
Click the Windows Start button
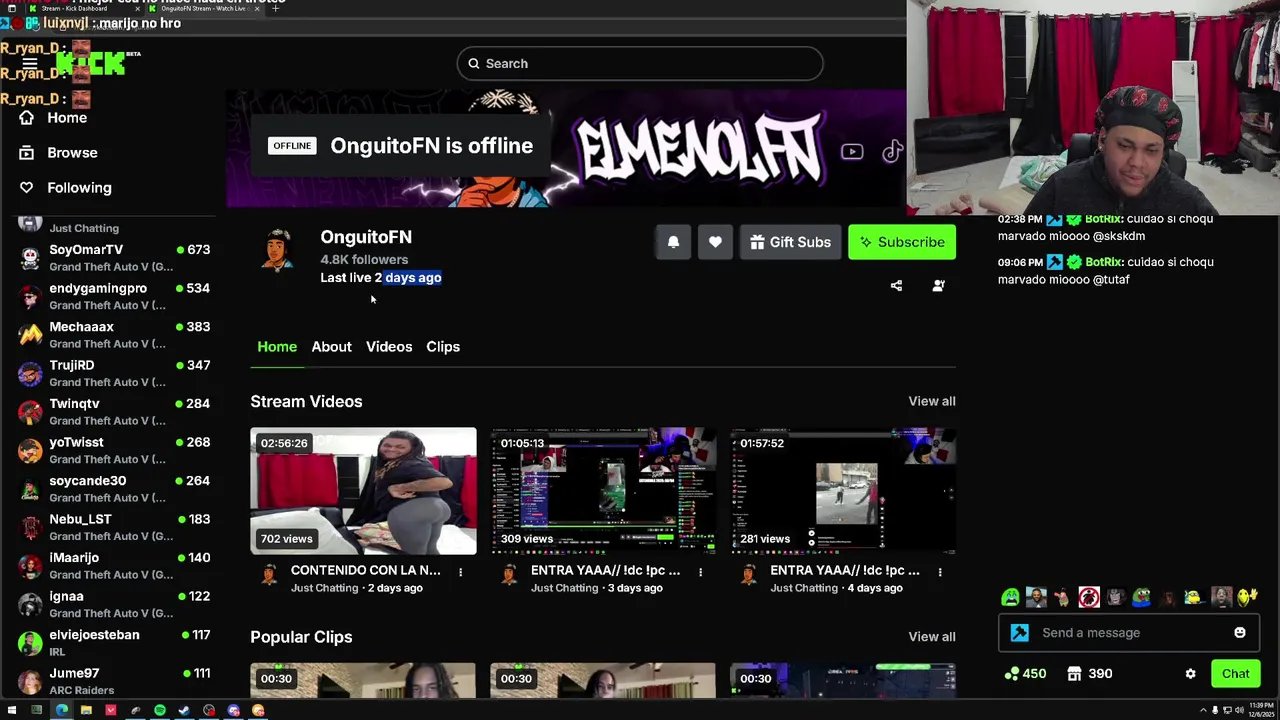(x=12, y=710)
